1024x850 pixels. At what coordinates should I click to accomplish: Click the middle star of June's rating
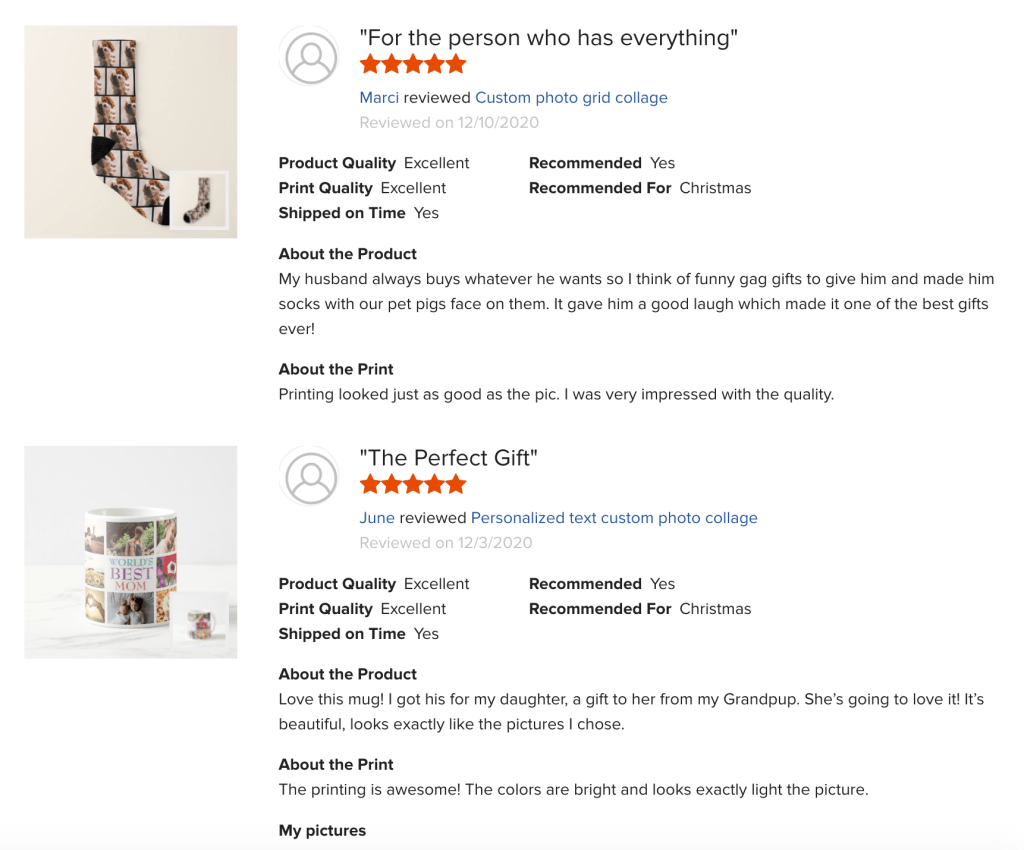pos(413,485)
